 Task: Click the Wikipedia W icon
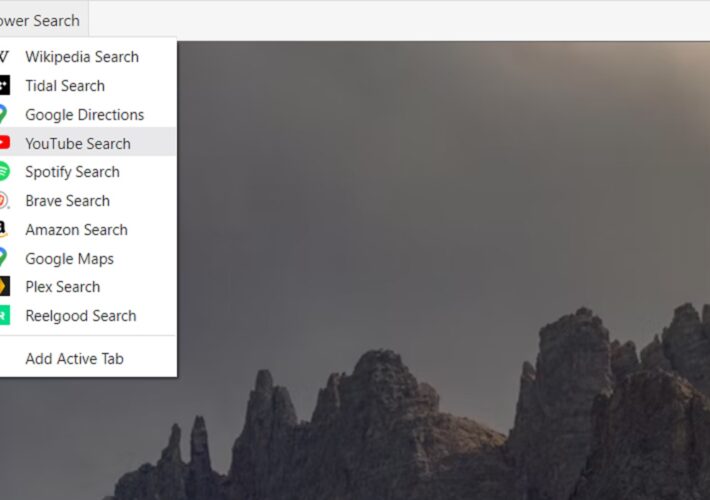[4, 57]
